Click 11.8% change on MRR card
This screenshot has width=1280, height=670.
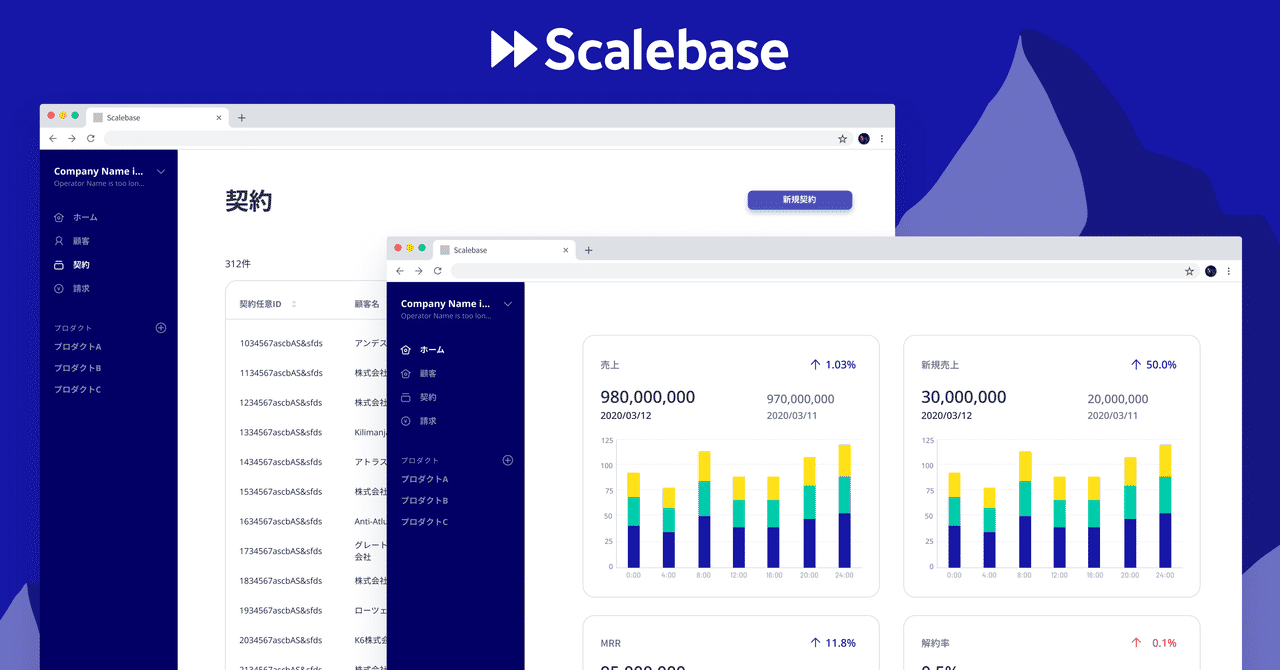click(x=833, y=643)
